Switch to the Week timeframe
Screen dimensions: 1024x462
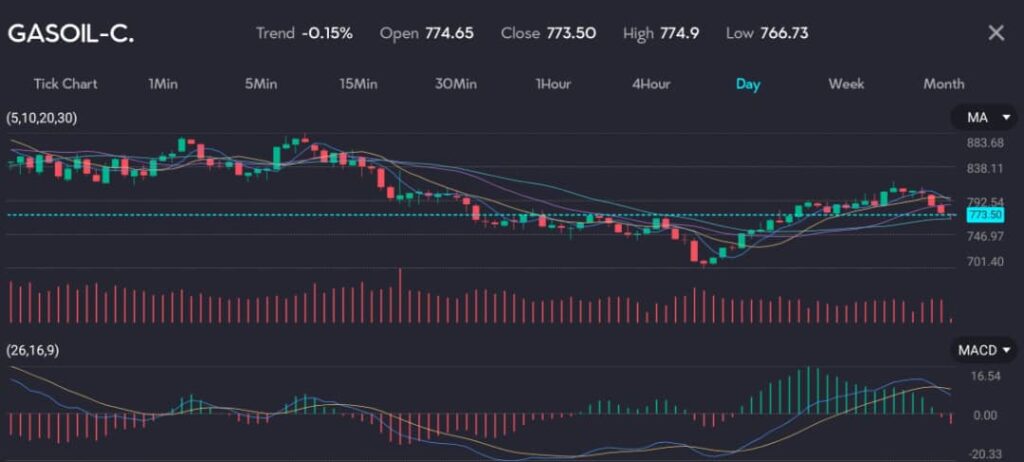846,84
